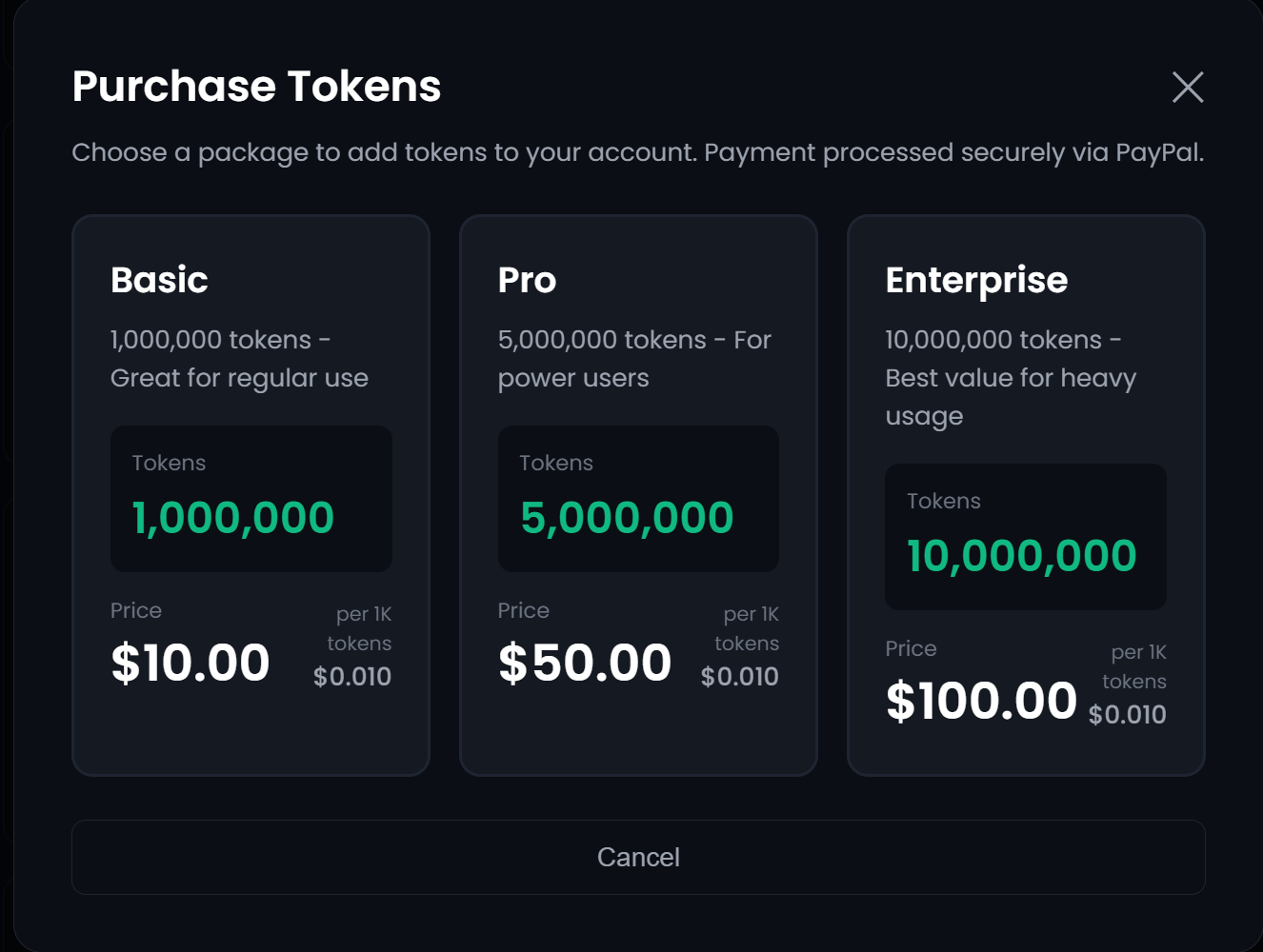Click the $10.00 Basic price

click(x=190, y=661)
